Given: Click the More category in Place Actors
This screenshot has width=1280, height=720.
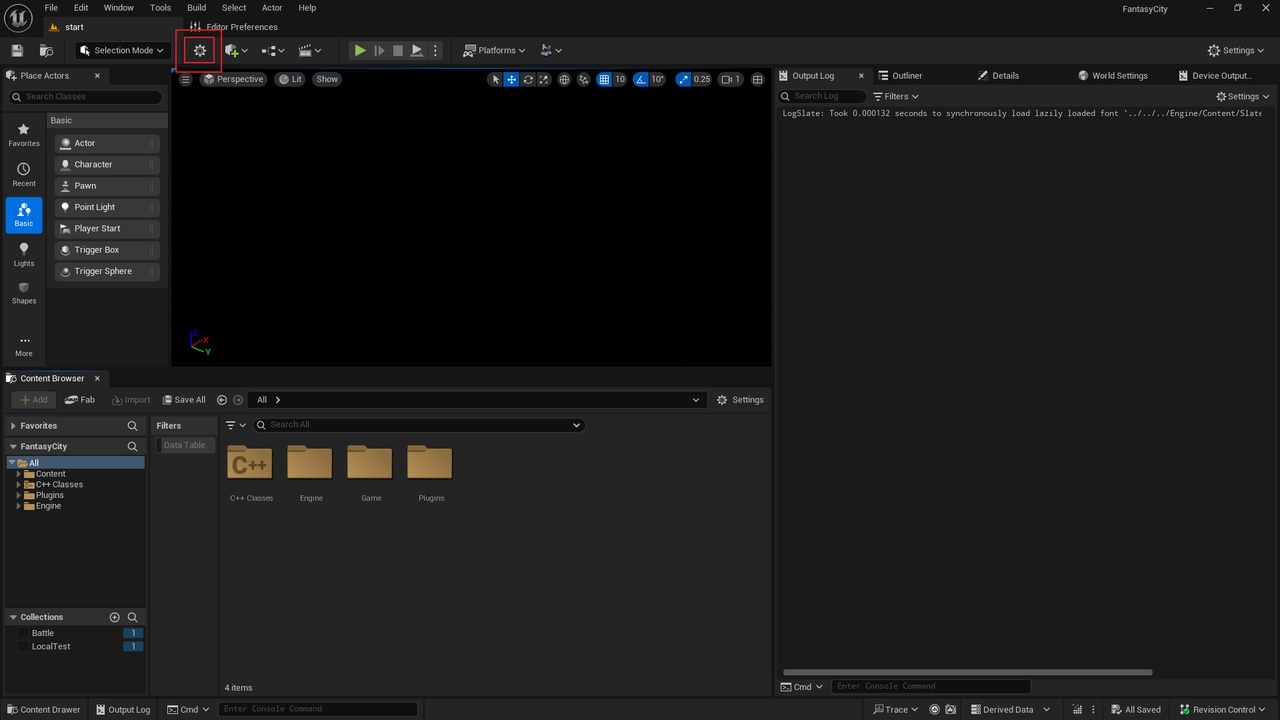Looking at the screenshot, I should pyautogui.click(x=24, y=345).
